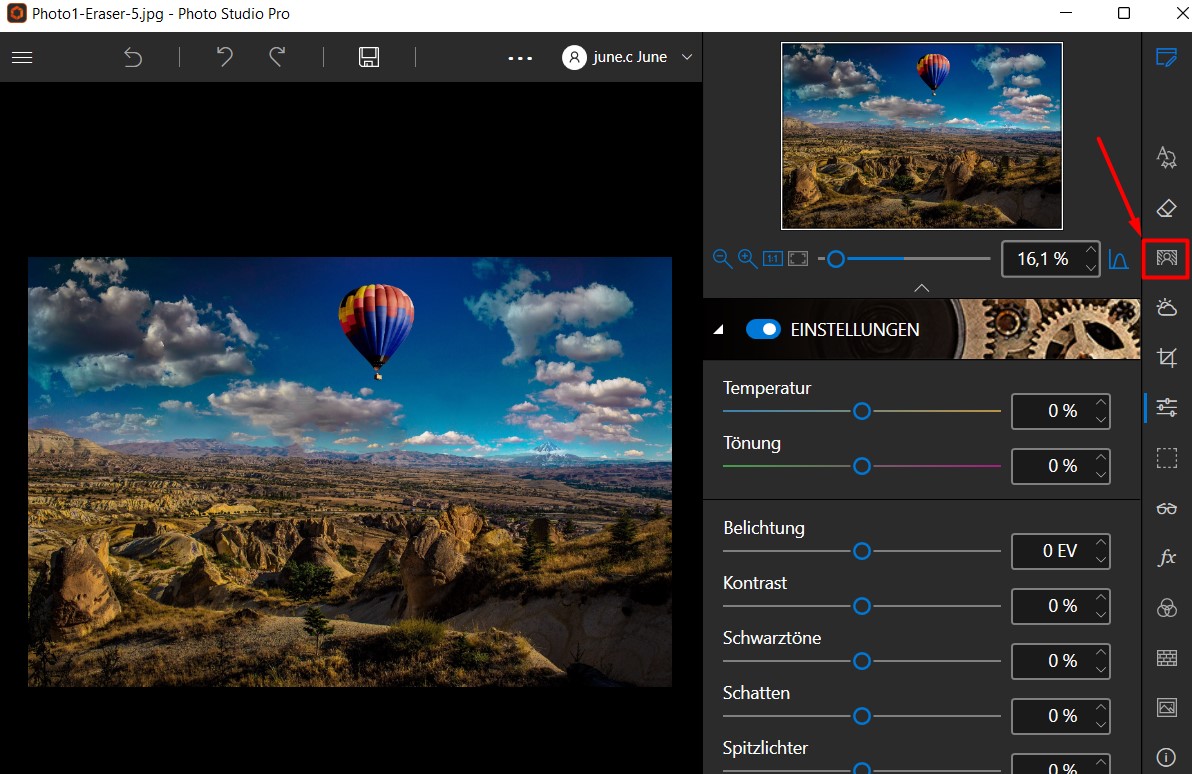The height and width of the screenshot is (774, 1192).
Task: Open the fx effects panel
Action: click(x=1166, y=558)
